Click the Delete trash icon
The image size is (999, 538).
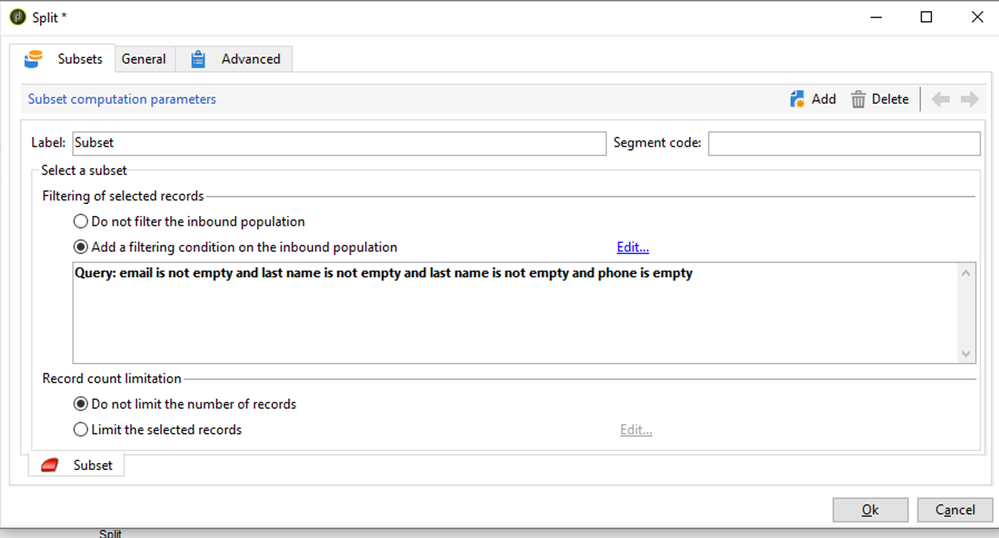tap(858, 99)
